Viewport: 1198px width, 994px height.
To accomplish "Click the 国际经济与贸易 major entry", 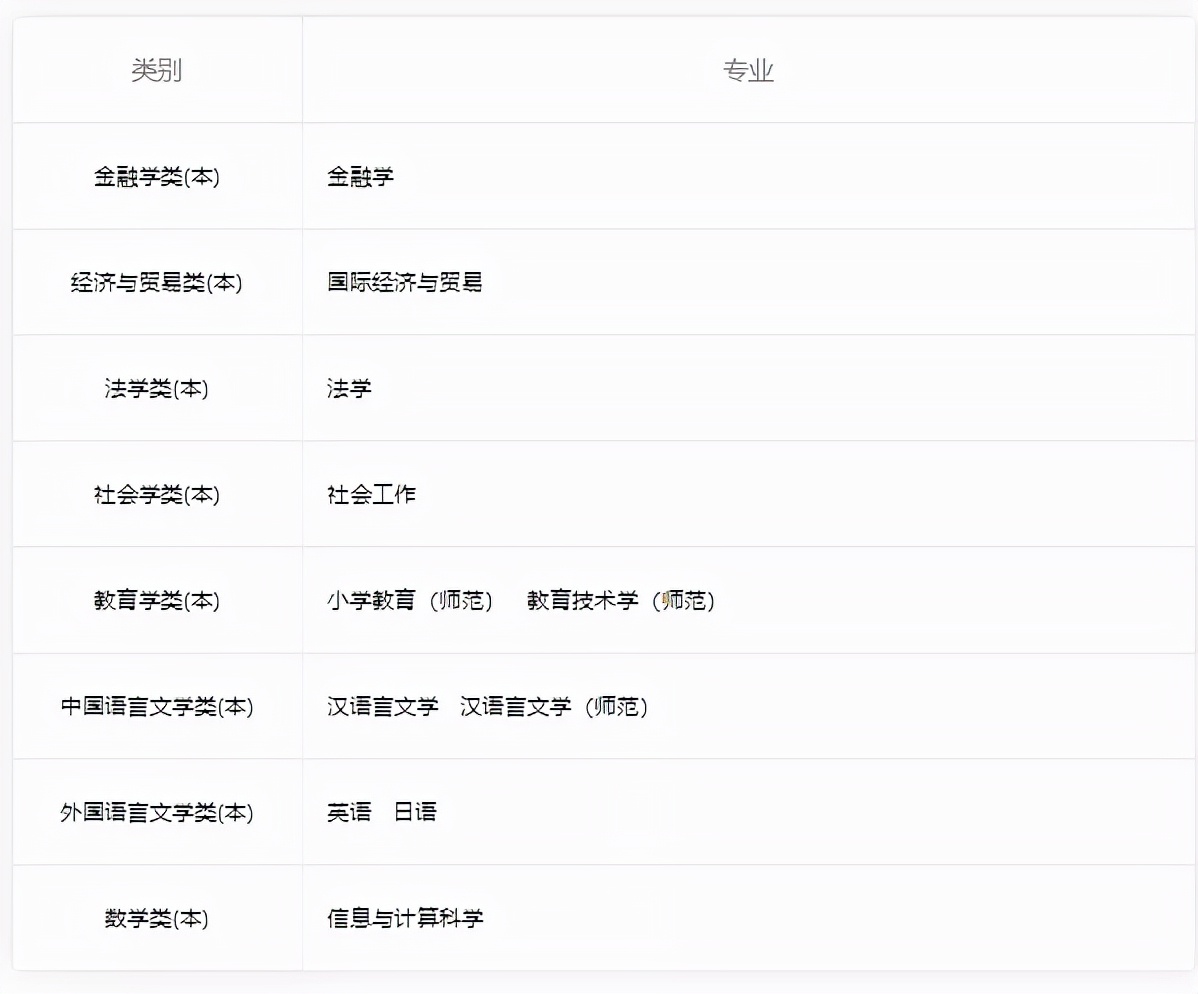I will coord(404,282).
